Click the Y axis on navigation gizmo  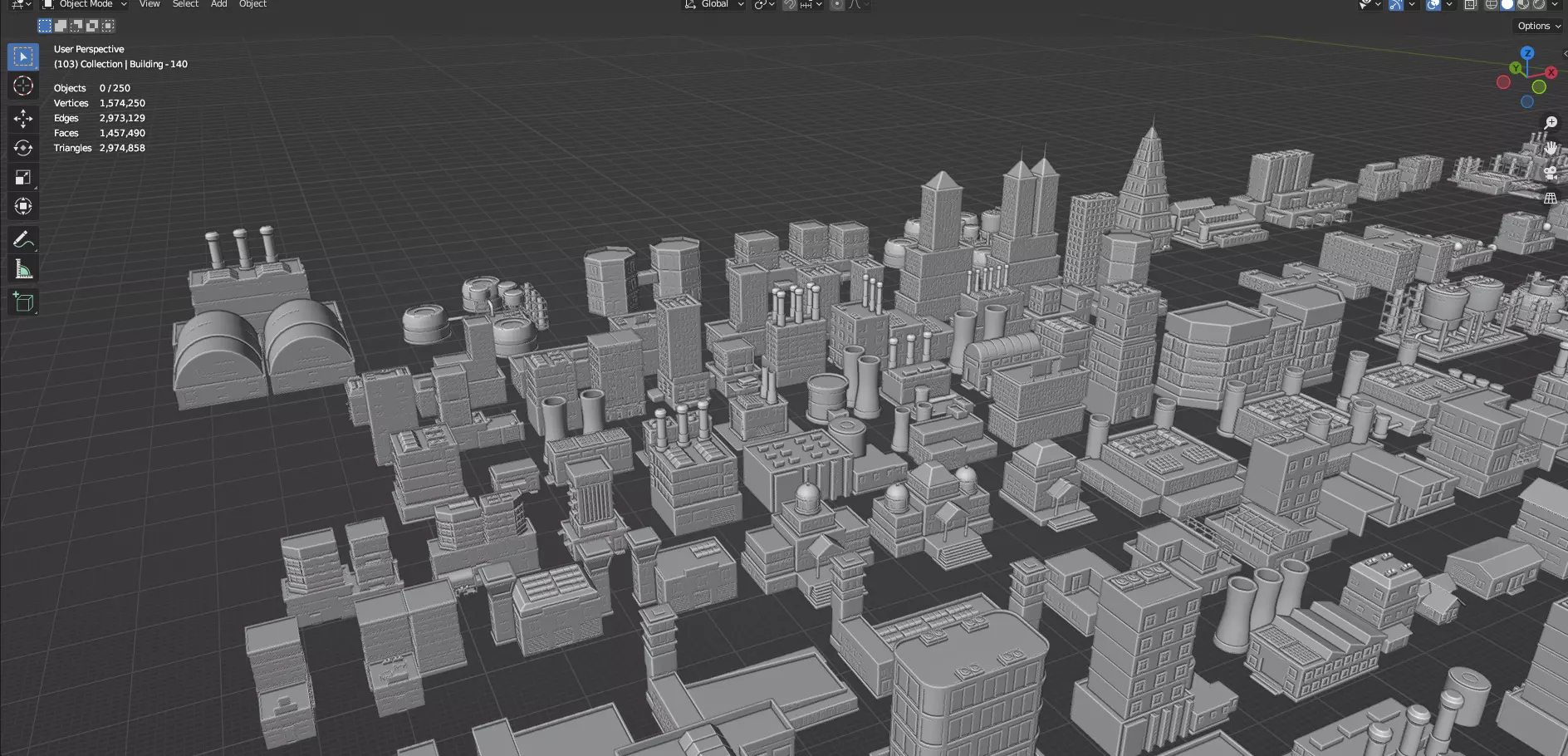(x=1516, y=68)
